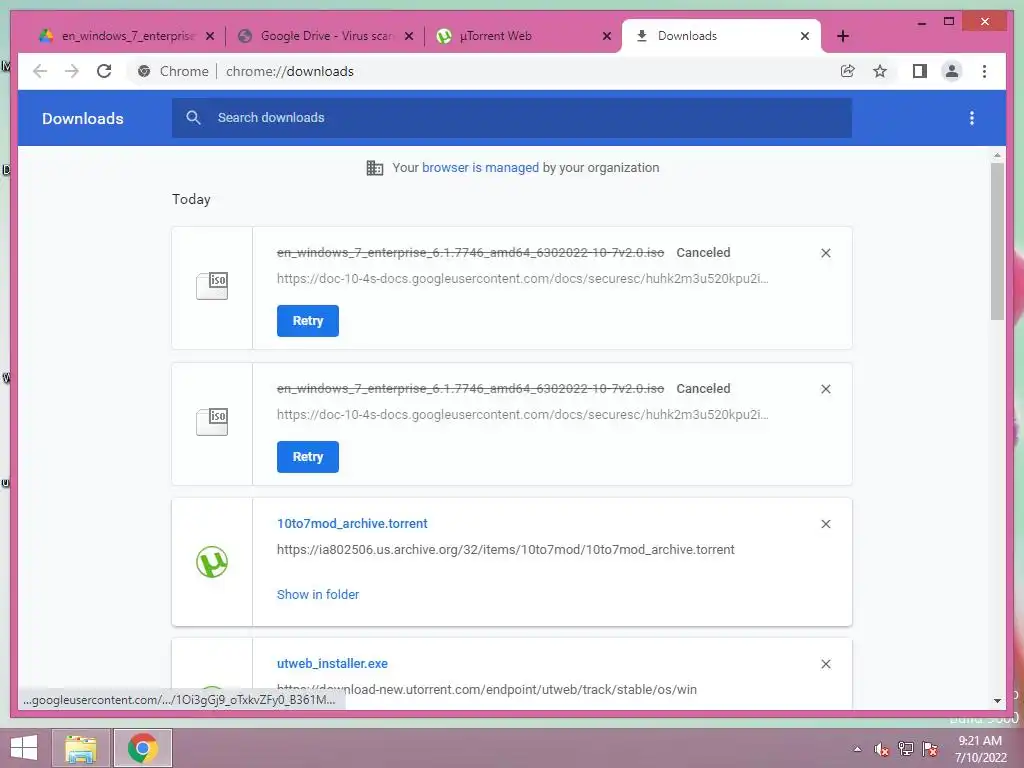Click the second ISO file icon
Screen dimensions: 1024x768
(212, 422)
